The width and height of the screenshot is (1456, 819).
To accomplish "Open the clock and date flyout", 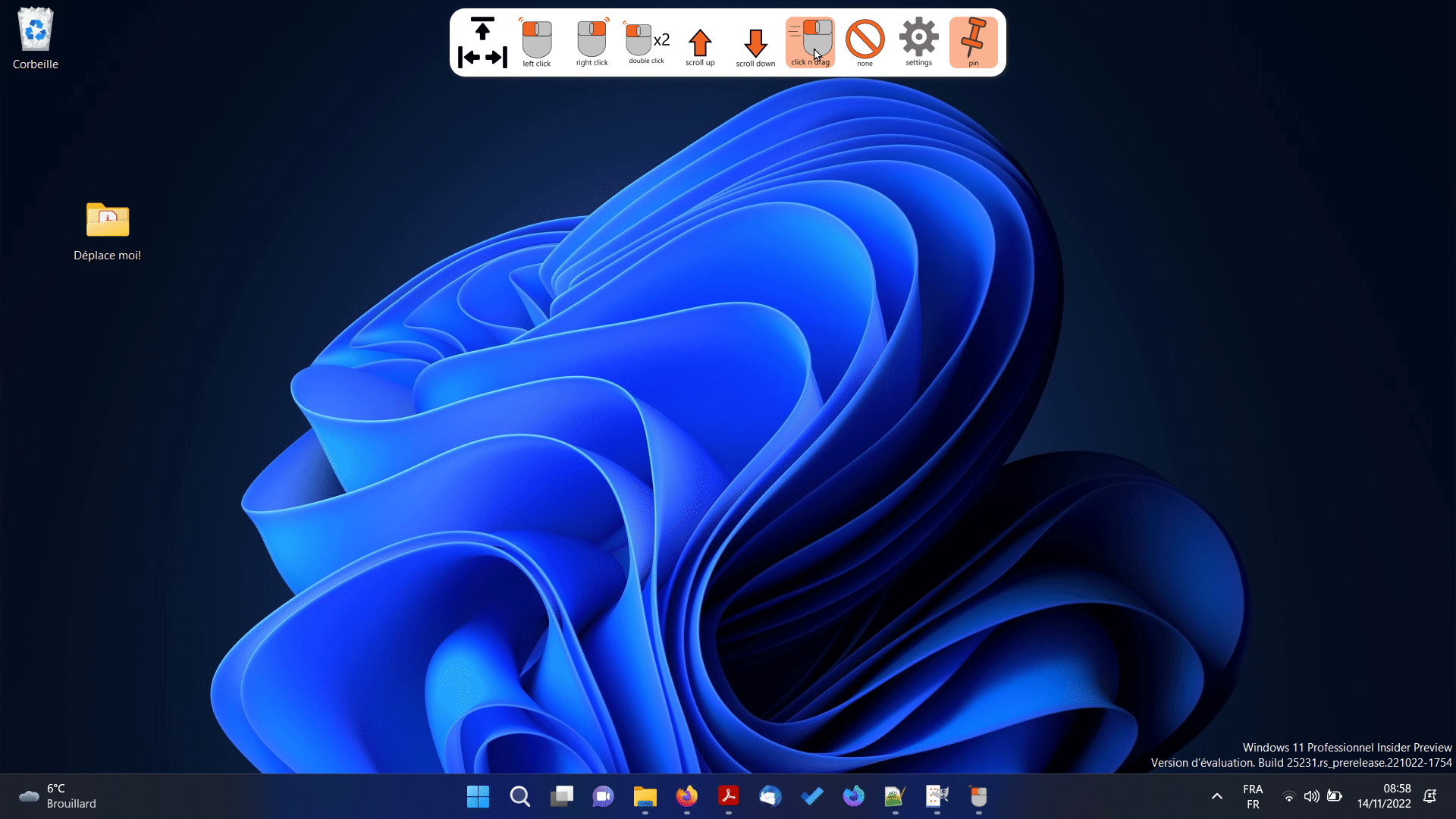I will [1384, 796].
